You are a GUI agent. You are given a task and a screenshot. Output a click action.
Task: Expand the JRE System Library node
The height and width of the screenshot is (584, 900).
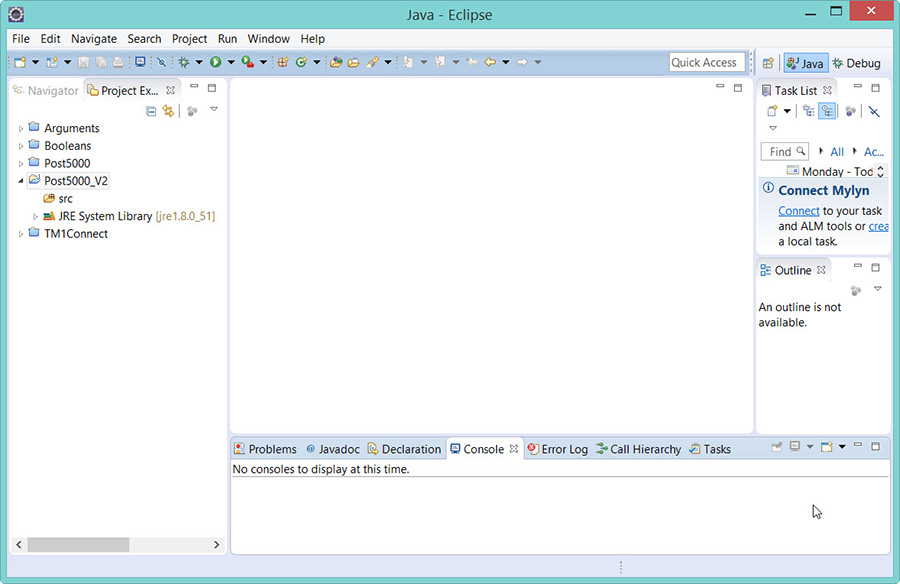click(x=35, y=216)
